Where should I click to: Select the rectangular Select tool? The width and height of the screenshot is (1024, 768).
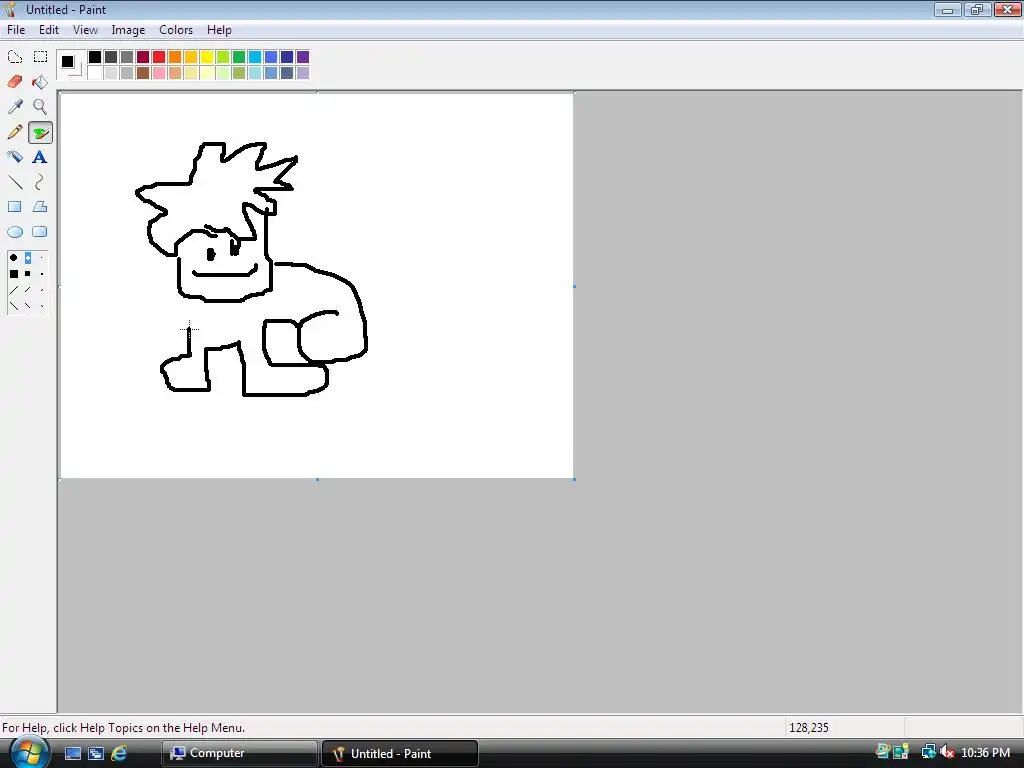(40, 57)
